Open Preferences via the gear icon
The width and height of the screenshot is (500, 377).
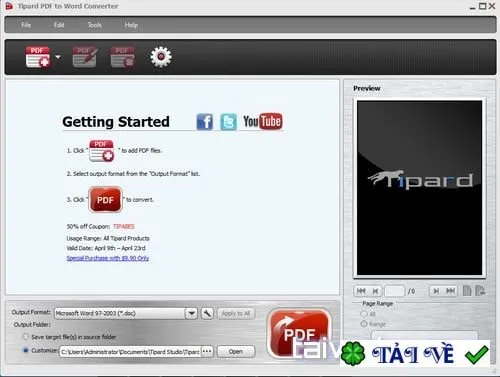click(161, 57)
